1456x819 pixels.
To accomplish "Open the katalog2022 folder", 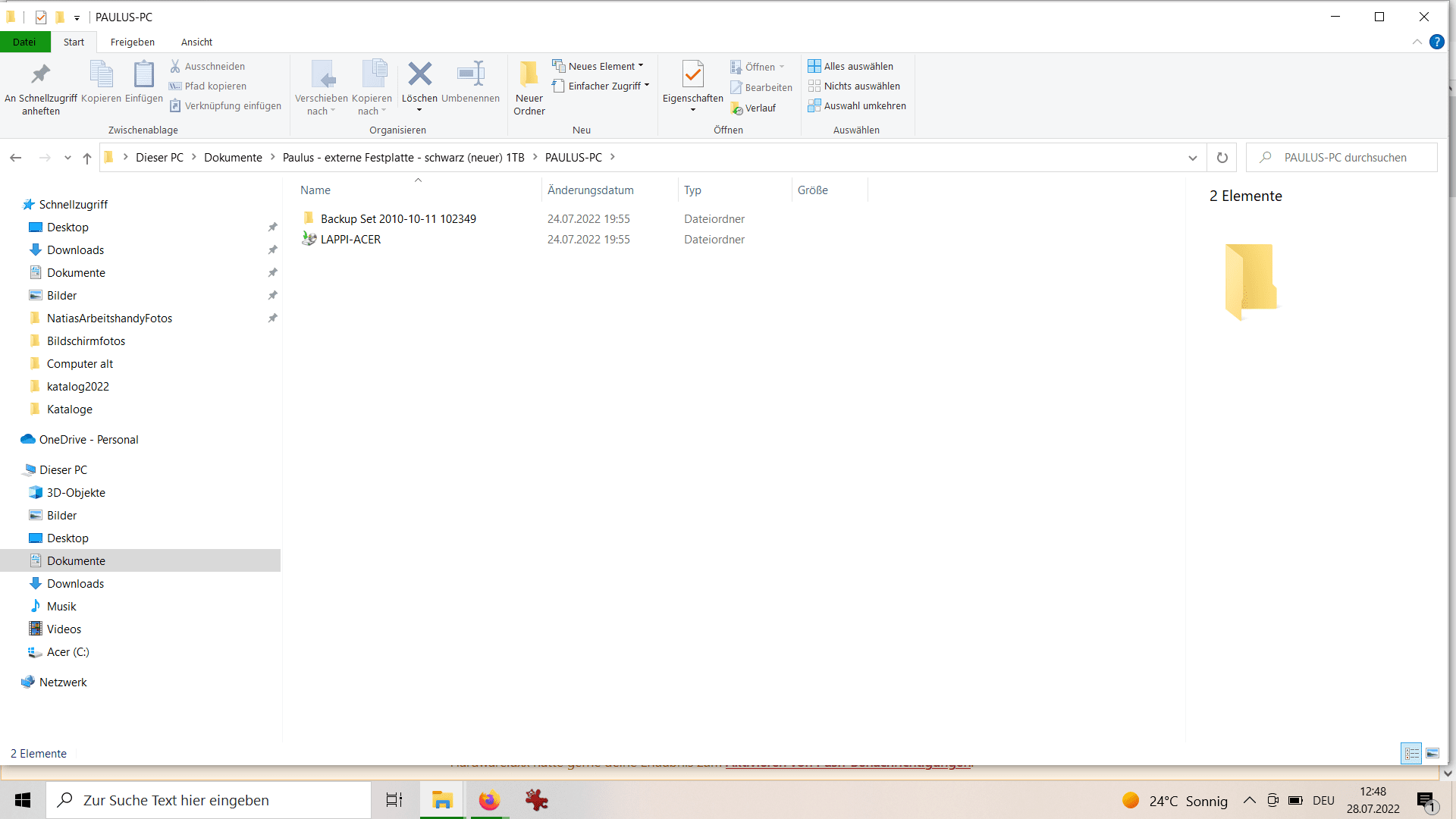I will click(x=77, y=386).
